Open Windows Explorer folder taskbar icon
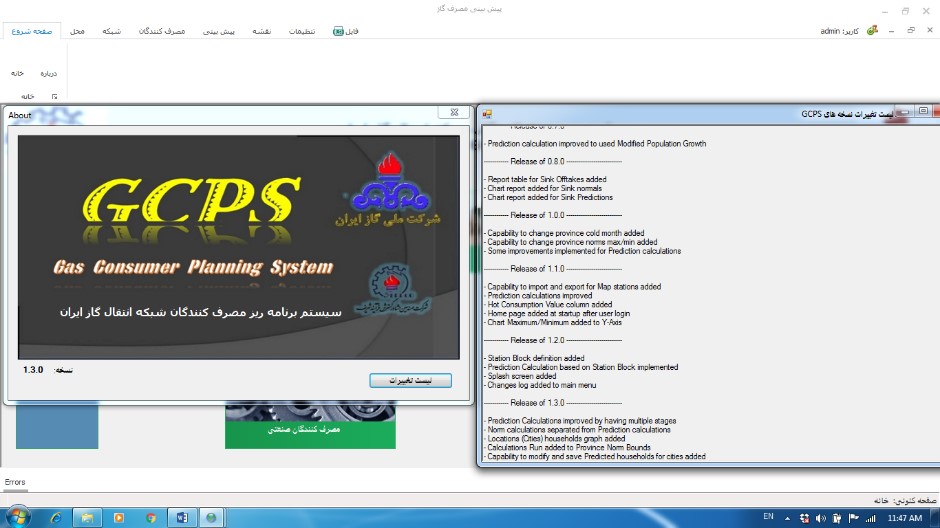940x528 pixels. click(87, 518)
